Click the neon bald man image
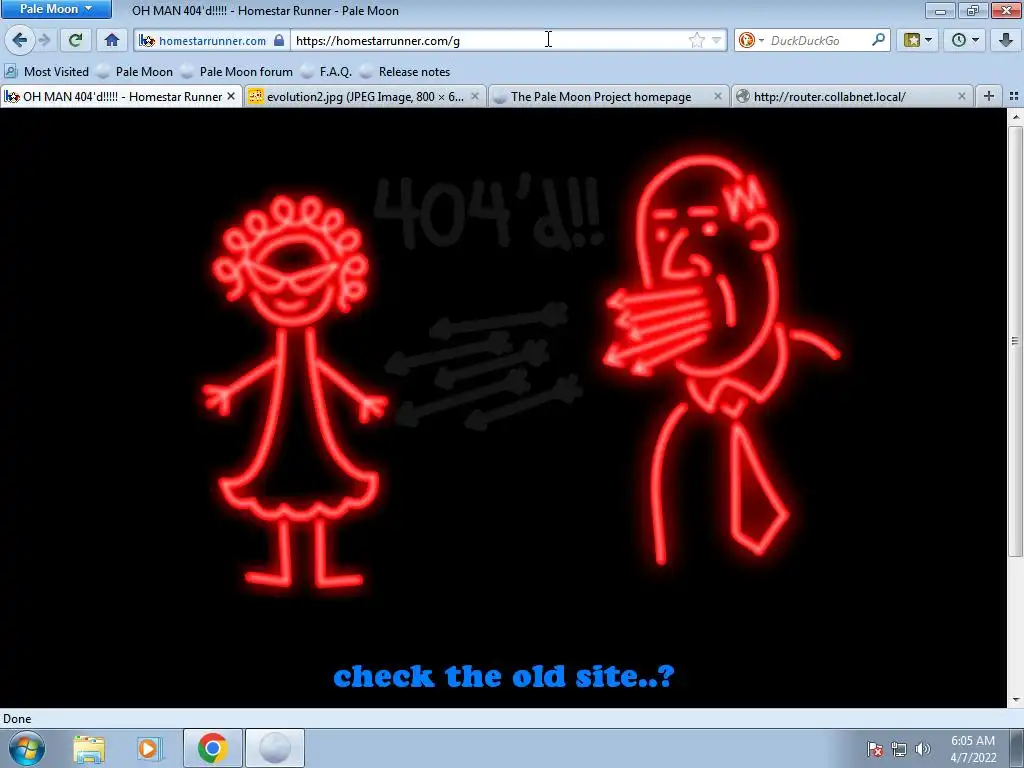 tap(720, 358)
